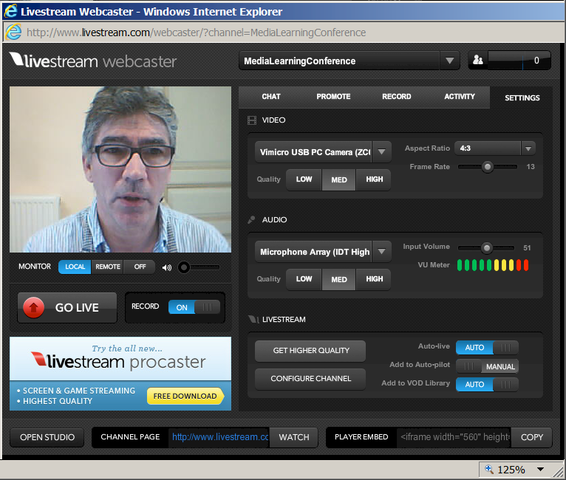Viewport: 566px width, 480px height.
Task: Open the MediaLearningConference channel dropdown
Action: click(449, 61)
